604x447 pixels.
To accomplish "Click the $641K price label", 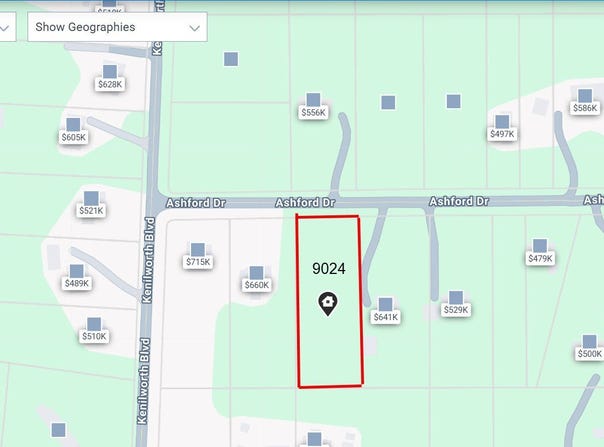I will click(386, 317).
